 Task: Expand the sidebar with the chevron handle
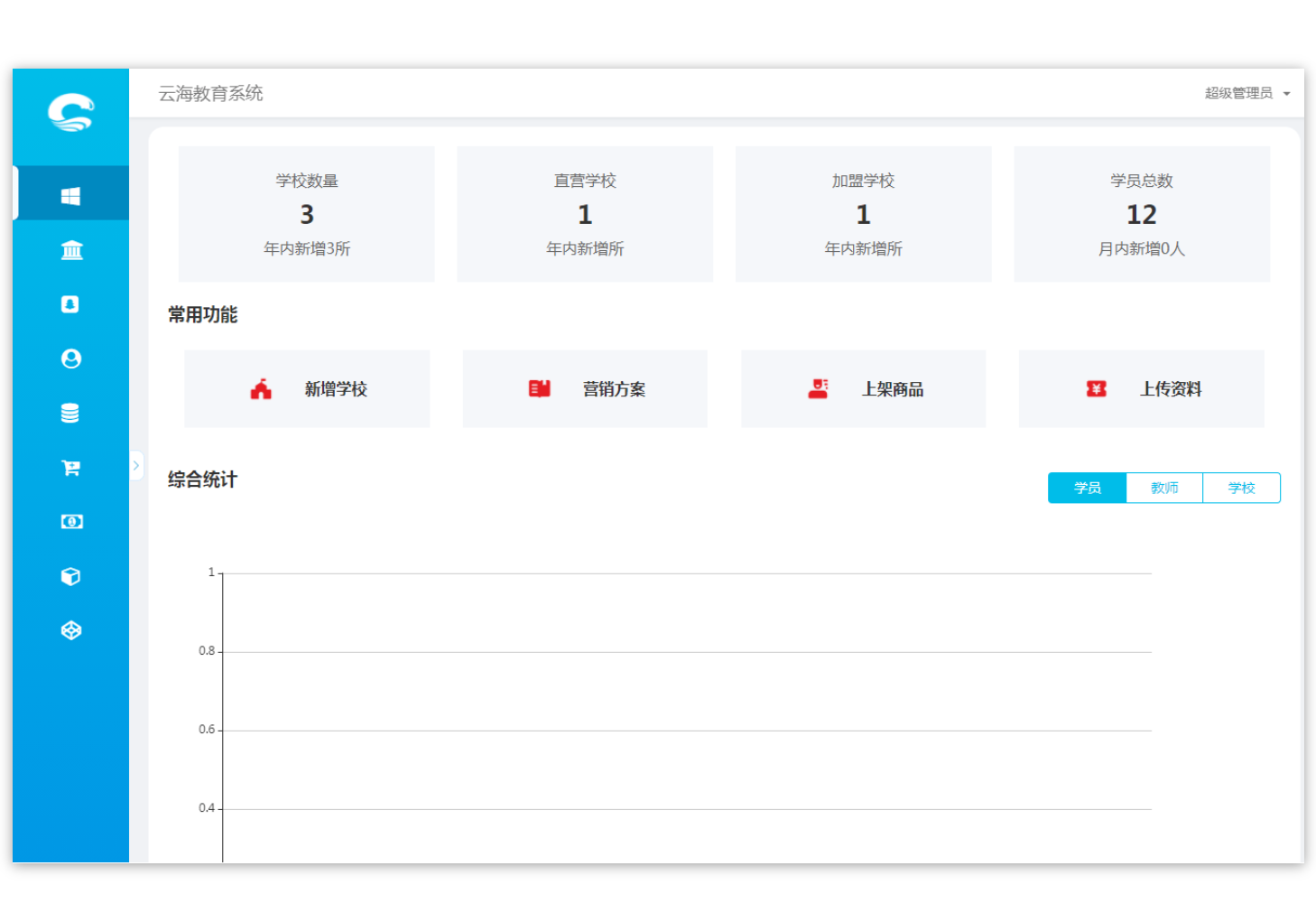tap(136, 466)
